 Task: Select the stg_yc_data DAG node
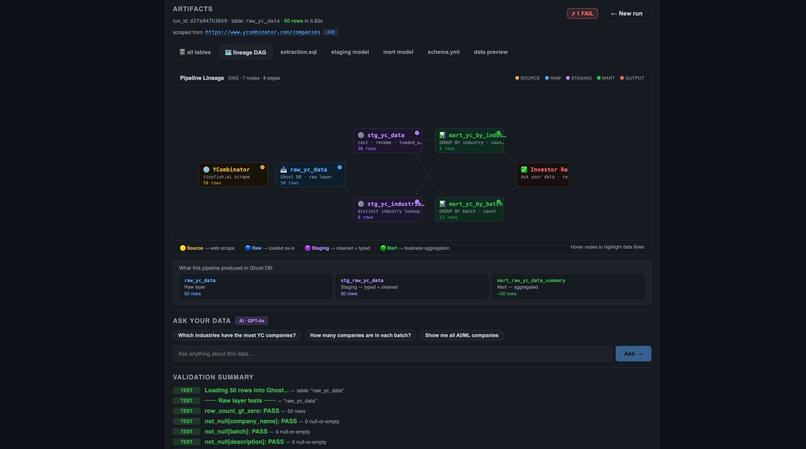388,141
